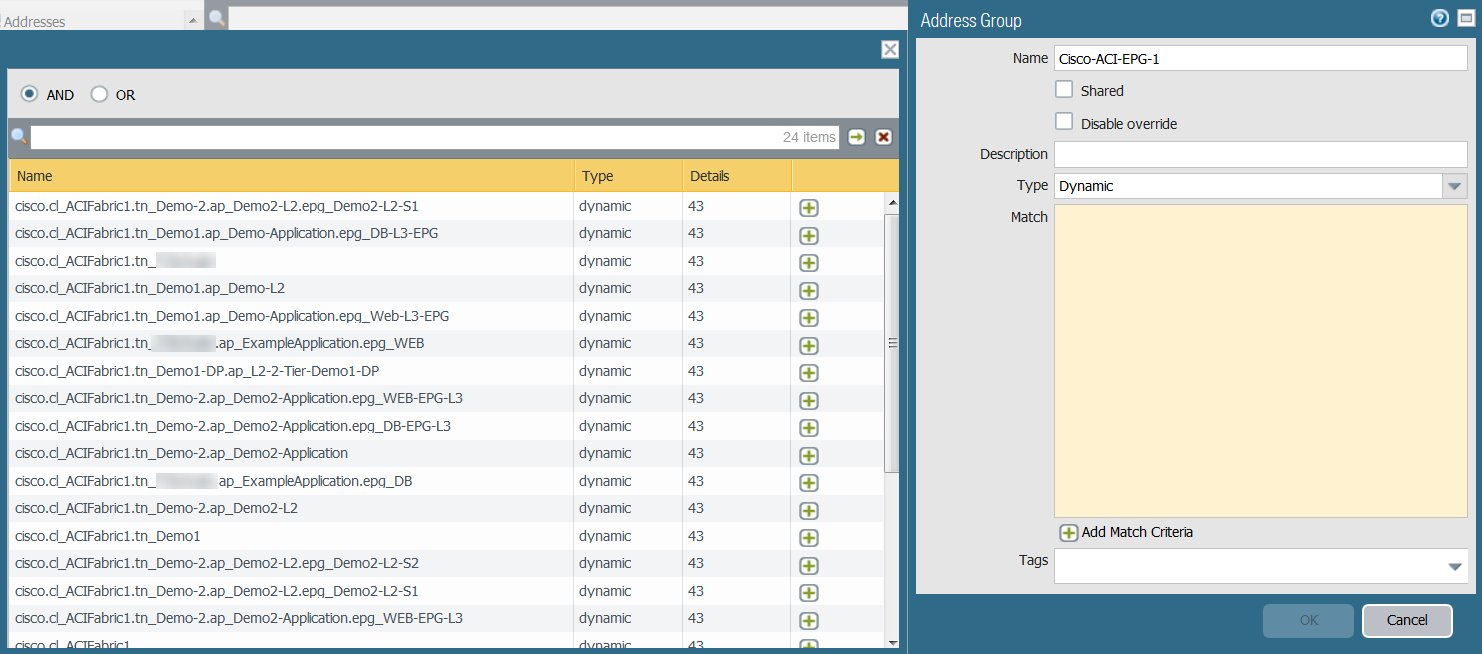Screen dimensions: 1482x654
Task: Expand the Tags dropdown
Action: 1454,567
